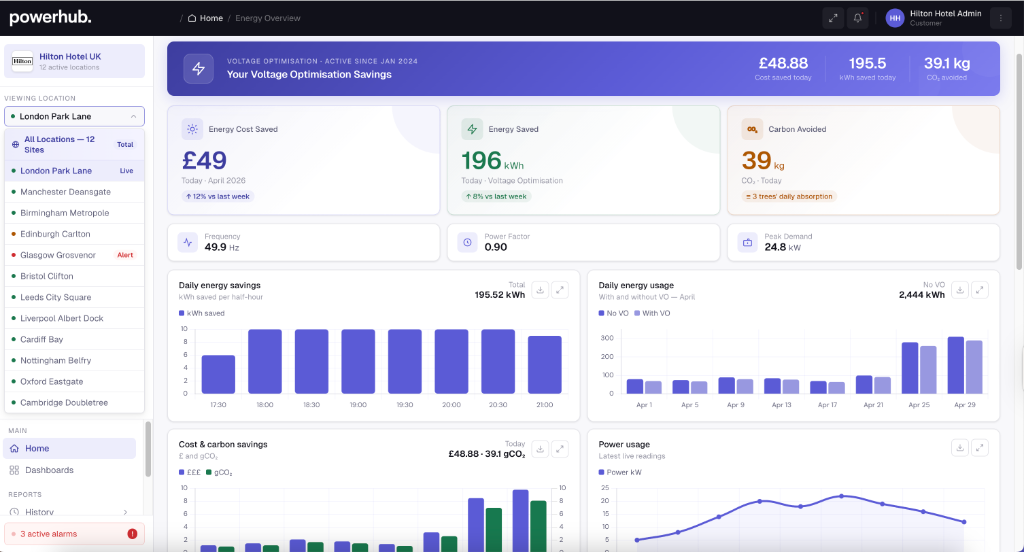Click the Dashboards grid icon
Screen dimensions: 1024x552
14,470
